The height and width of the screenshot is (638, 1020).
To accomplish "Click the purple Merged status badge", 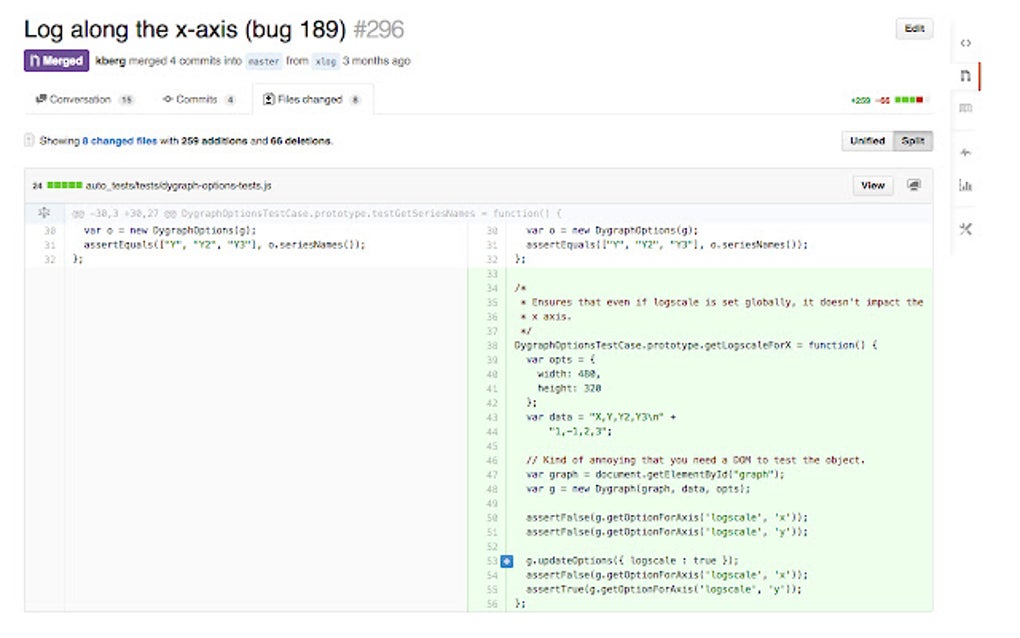I will coord(57,60).
